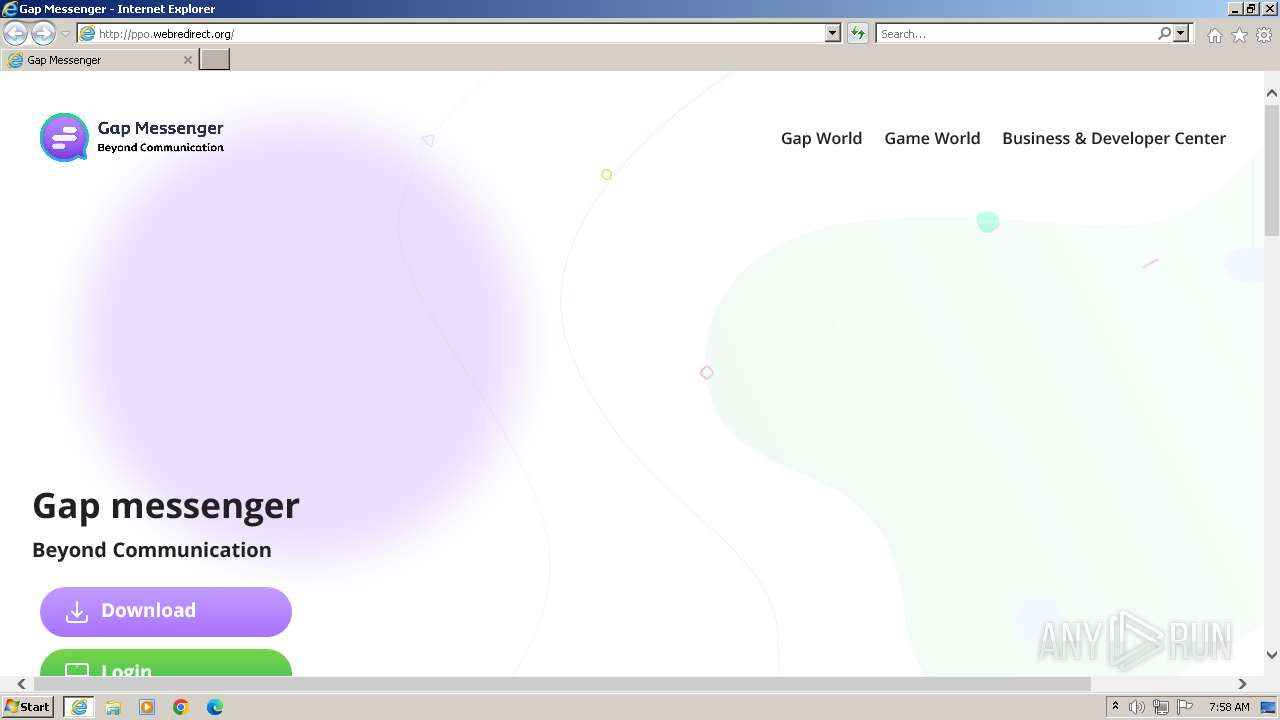The image size is (1280, 720).
Task: Click the horizontal scrollbar thumb
Action: 562,684
